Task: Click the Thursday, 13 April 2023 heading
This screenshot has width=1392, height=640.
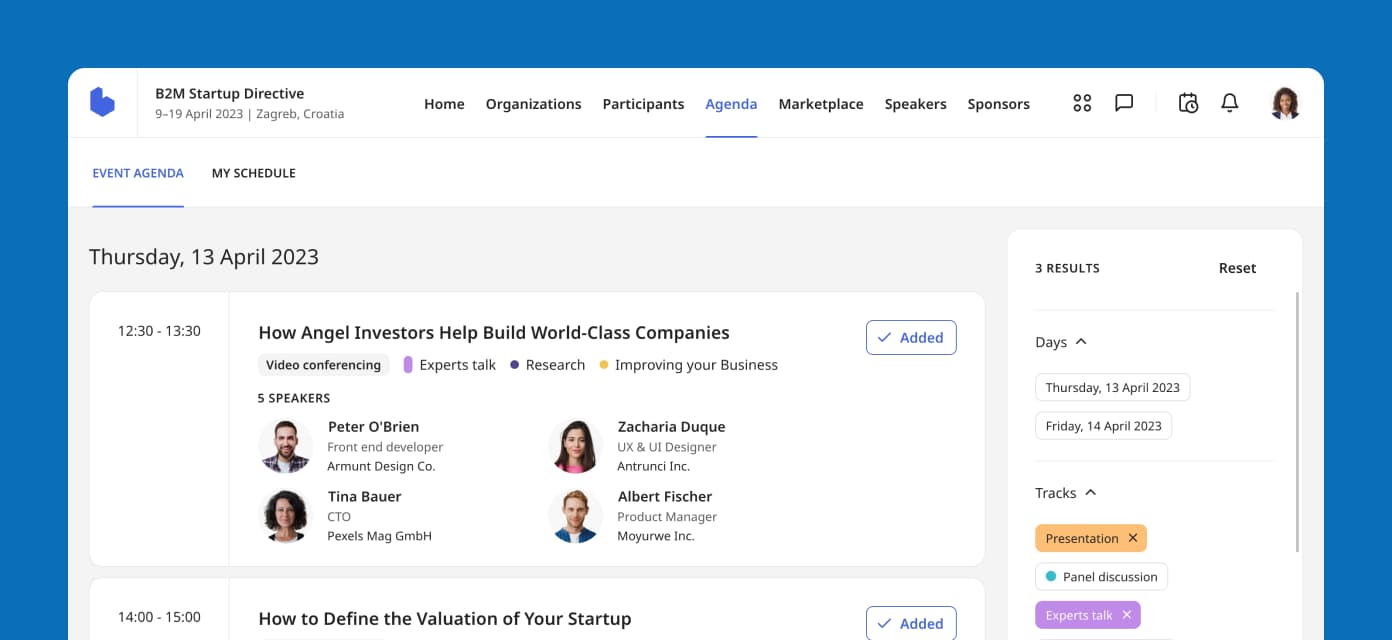Action: click(204, 257)
